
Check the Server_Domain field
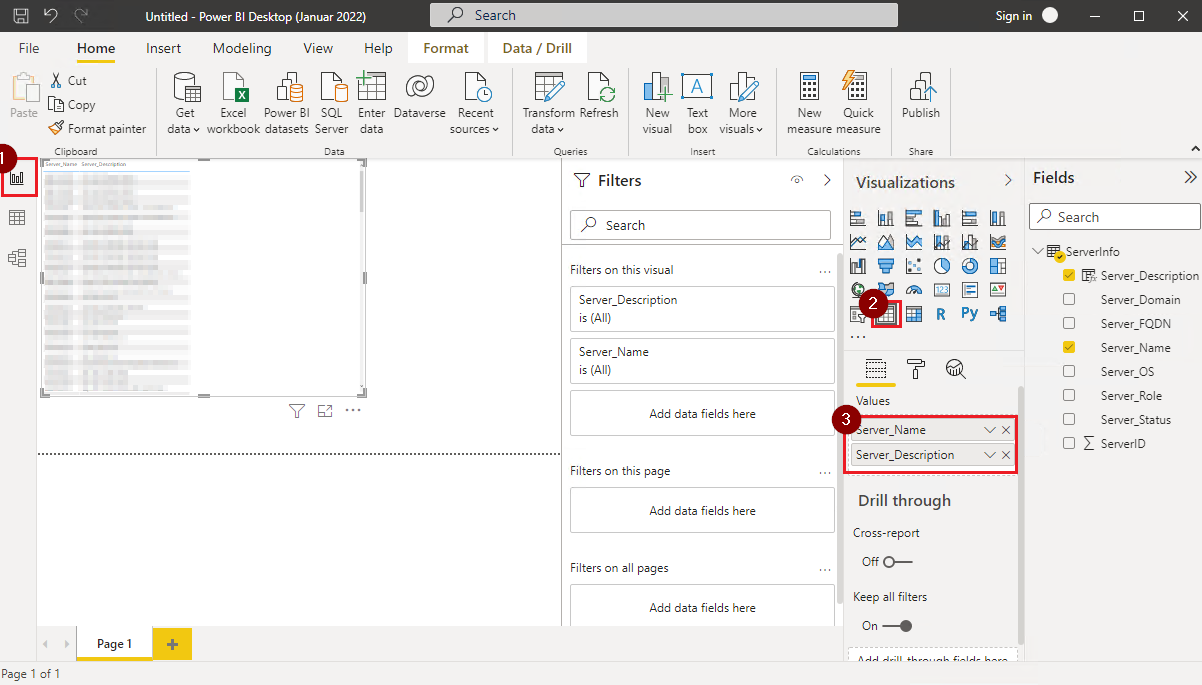[1069, 300]
